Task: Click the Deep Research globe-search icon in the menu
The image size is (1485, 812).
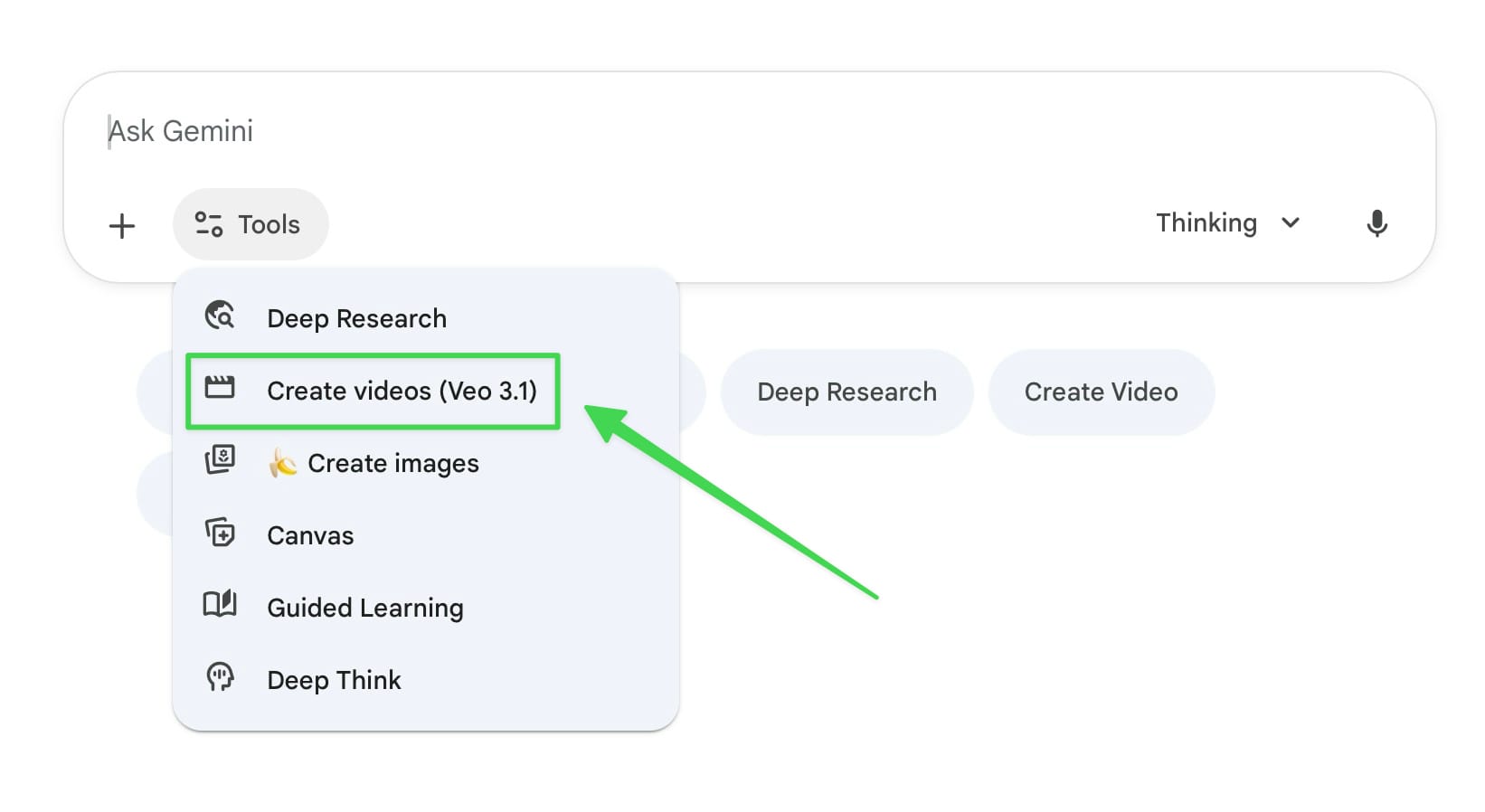Action: 220,316
